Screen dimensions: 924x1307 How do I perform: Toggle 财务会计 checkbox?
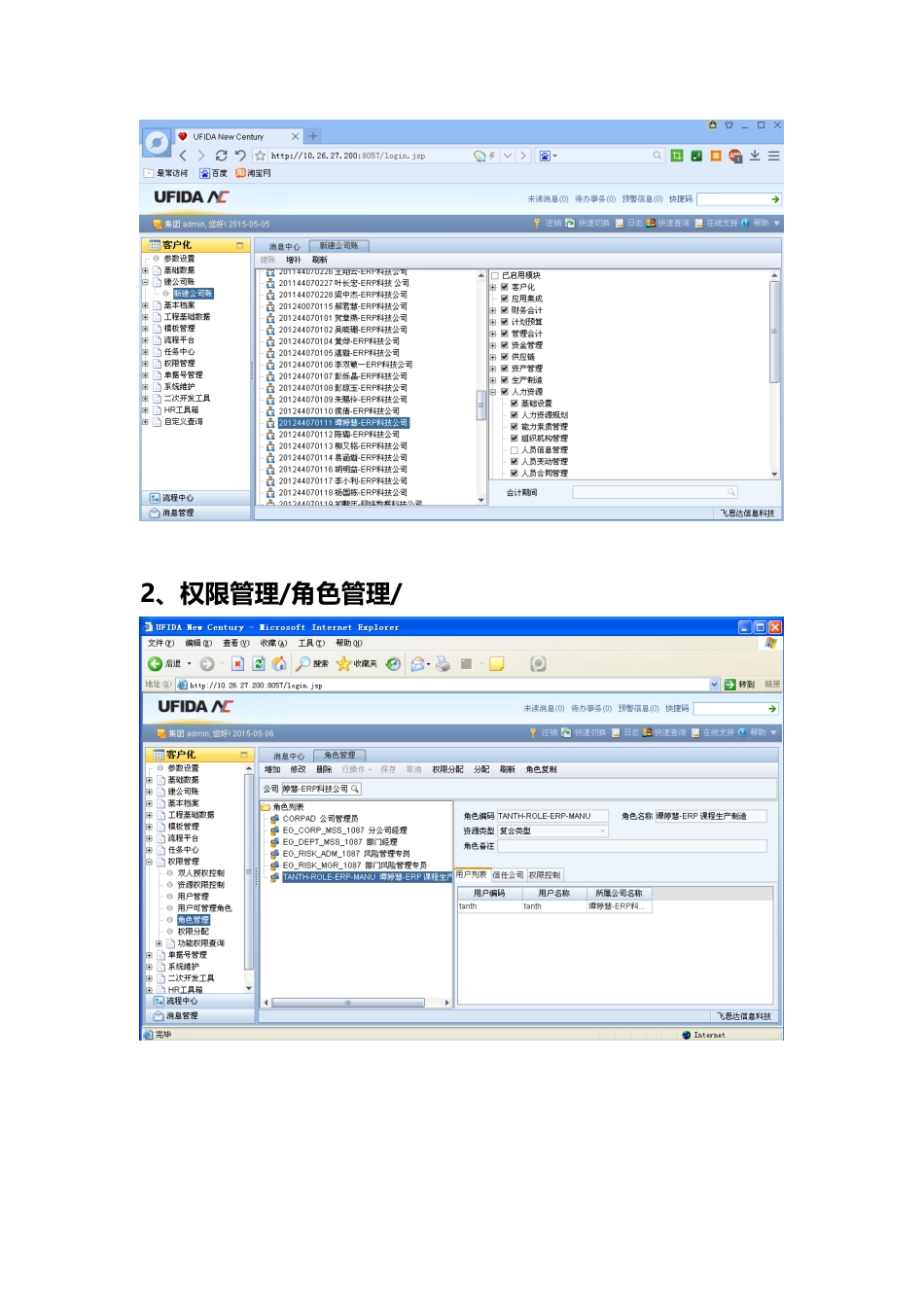click(505, 310)
